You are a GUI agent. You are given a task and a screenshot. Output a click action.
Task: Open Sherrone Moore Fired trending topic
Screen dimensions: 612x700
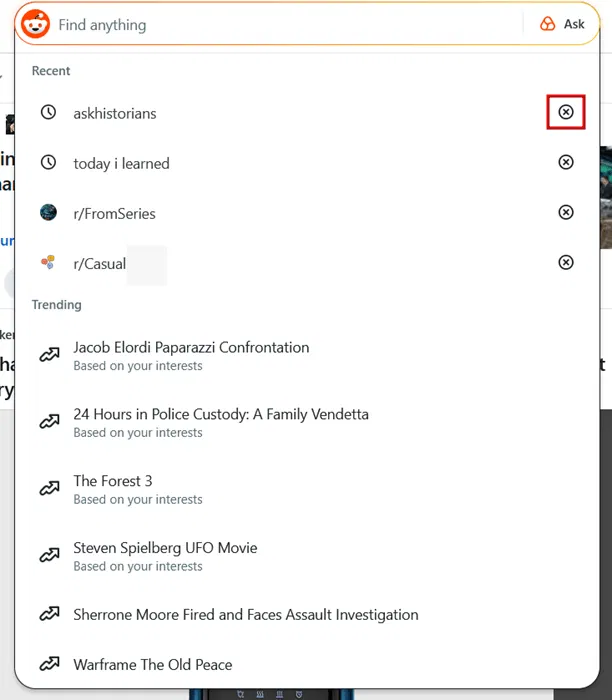(x=245, y=614)
